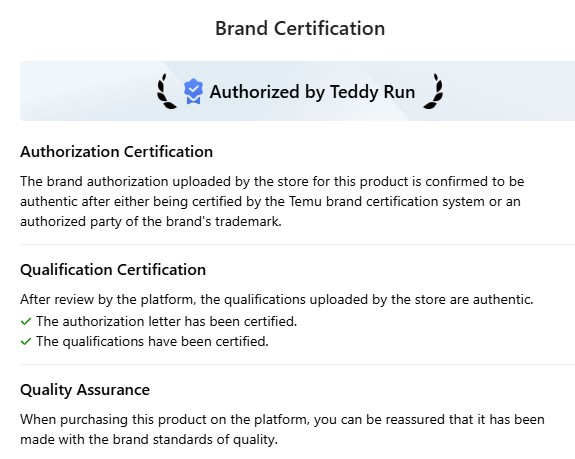The width and height of the screenshot is (575, 459).
Task: Click the Authorized by Teddy Run text
Action: pos(312,92)
